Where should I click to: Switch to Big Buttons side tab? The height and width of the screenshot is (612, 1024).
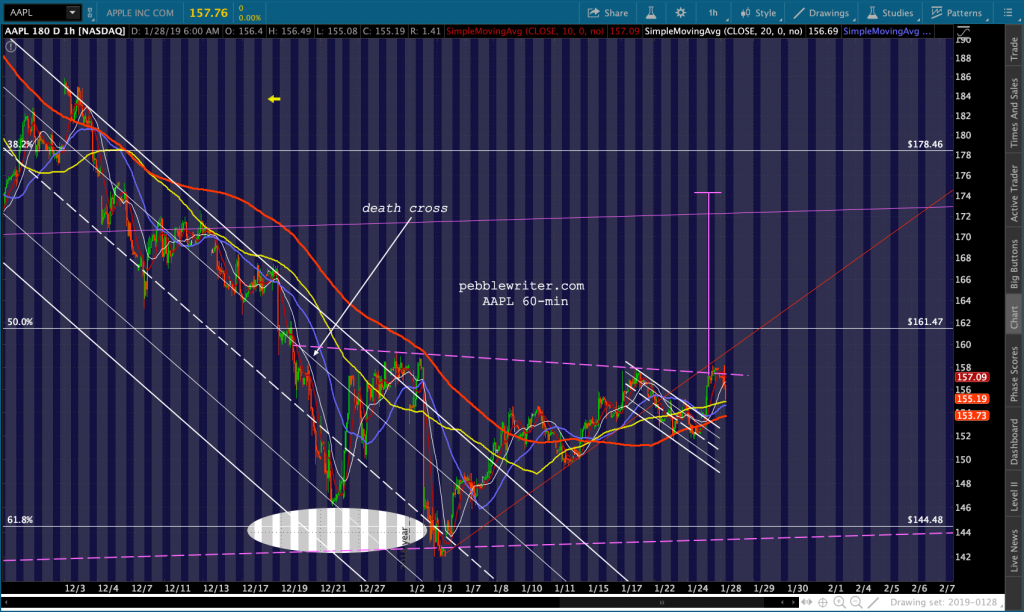click(1014, 264)
